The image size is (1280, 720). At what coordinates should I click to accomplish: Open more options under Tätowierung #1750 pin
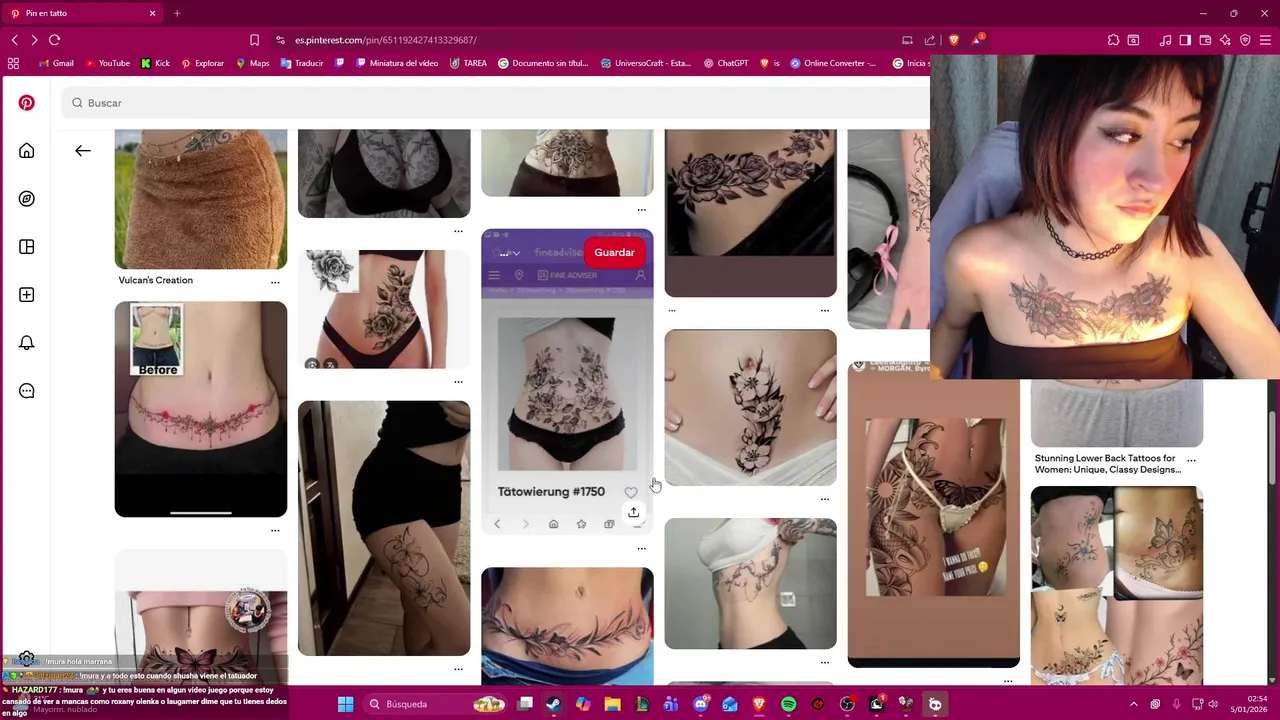pyautogui.click(x=642, y=549)
